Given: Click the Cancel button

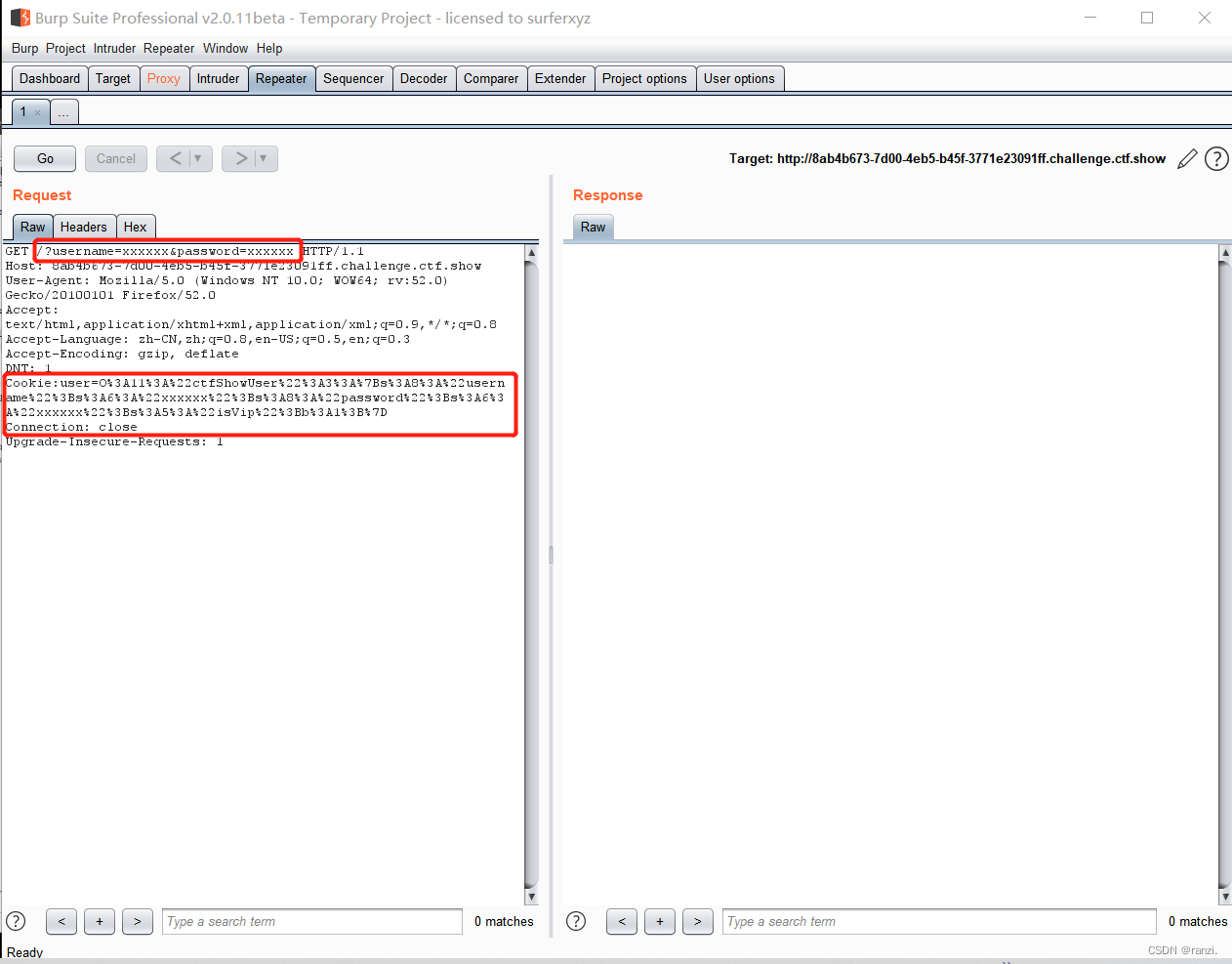Looking at the screenshot, I should tap(116, 158).
